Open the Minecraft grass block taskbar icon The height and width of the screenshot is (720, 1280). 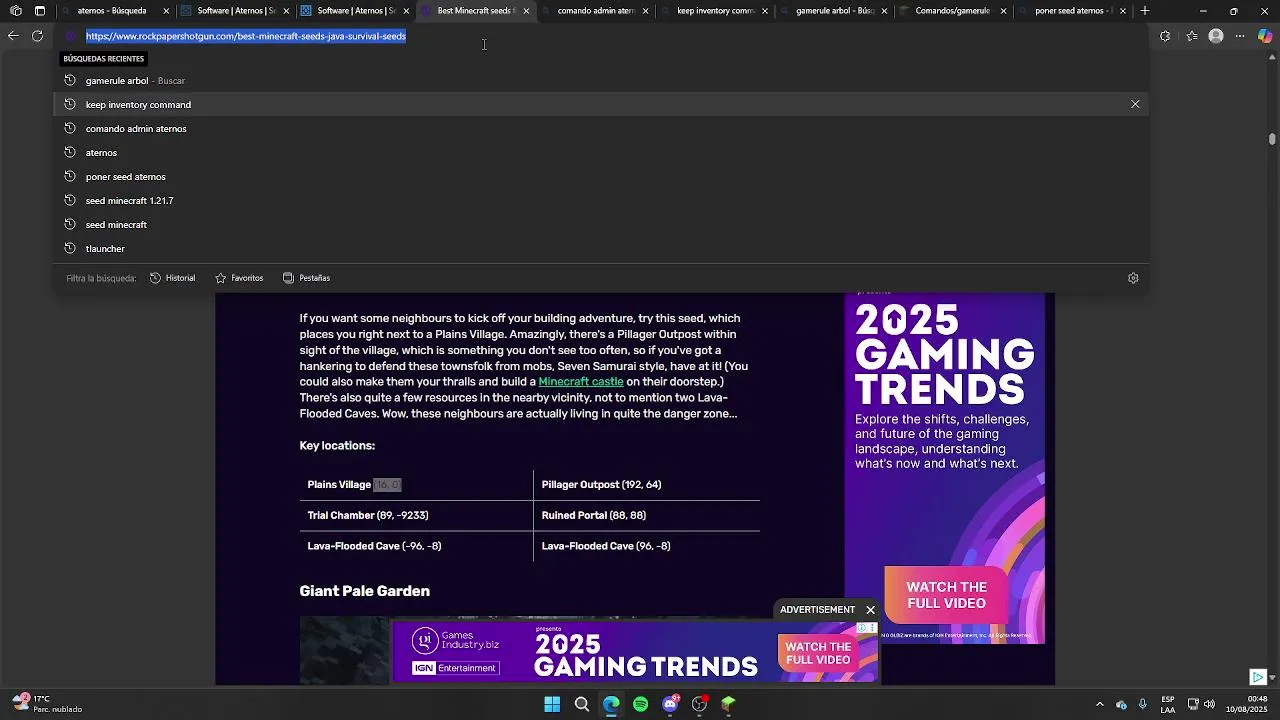pos(729,704)
